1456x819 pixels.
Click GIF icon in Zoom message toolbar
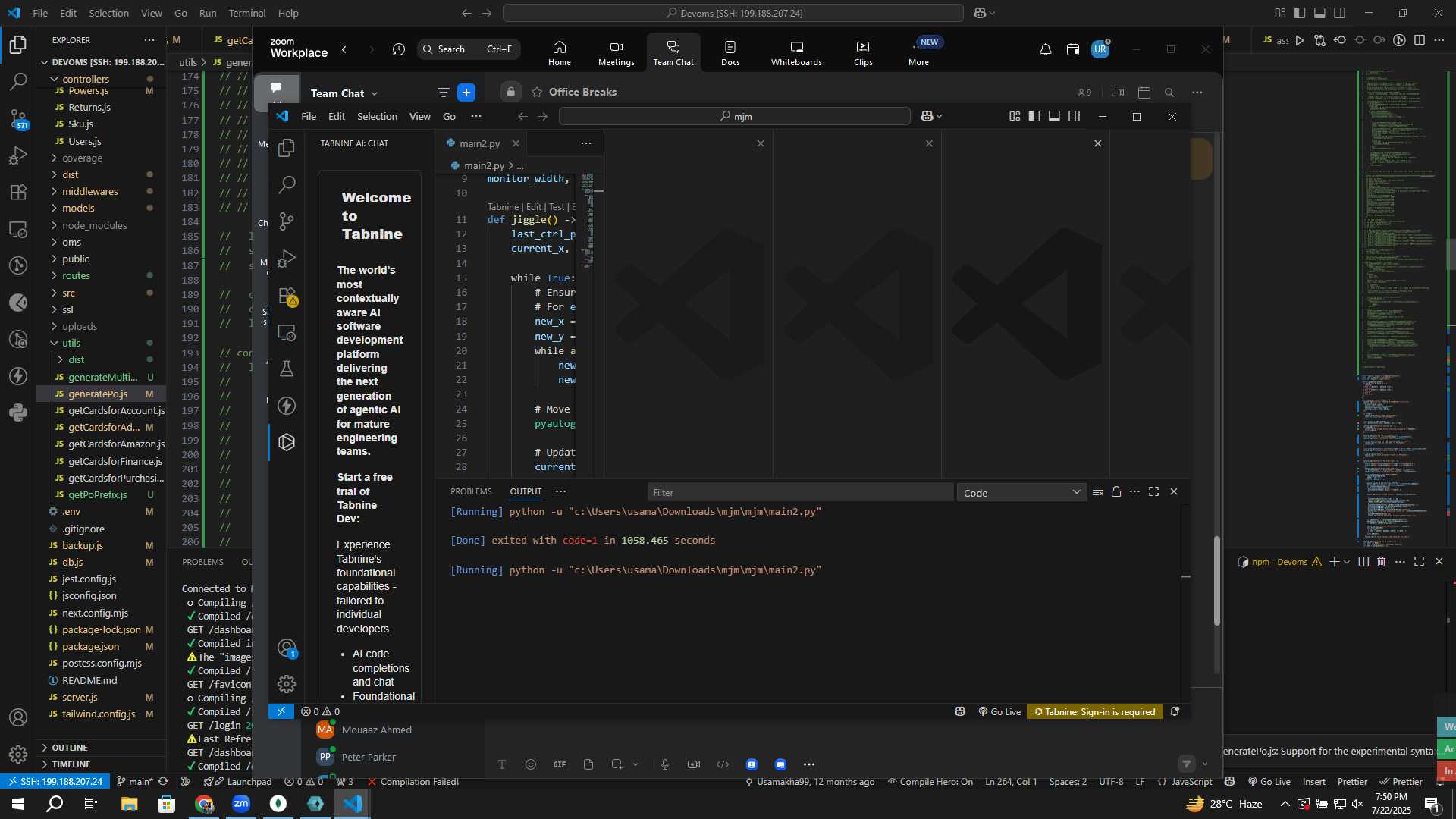560,764
